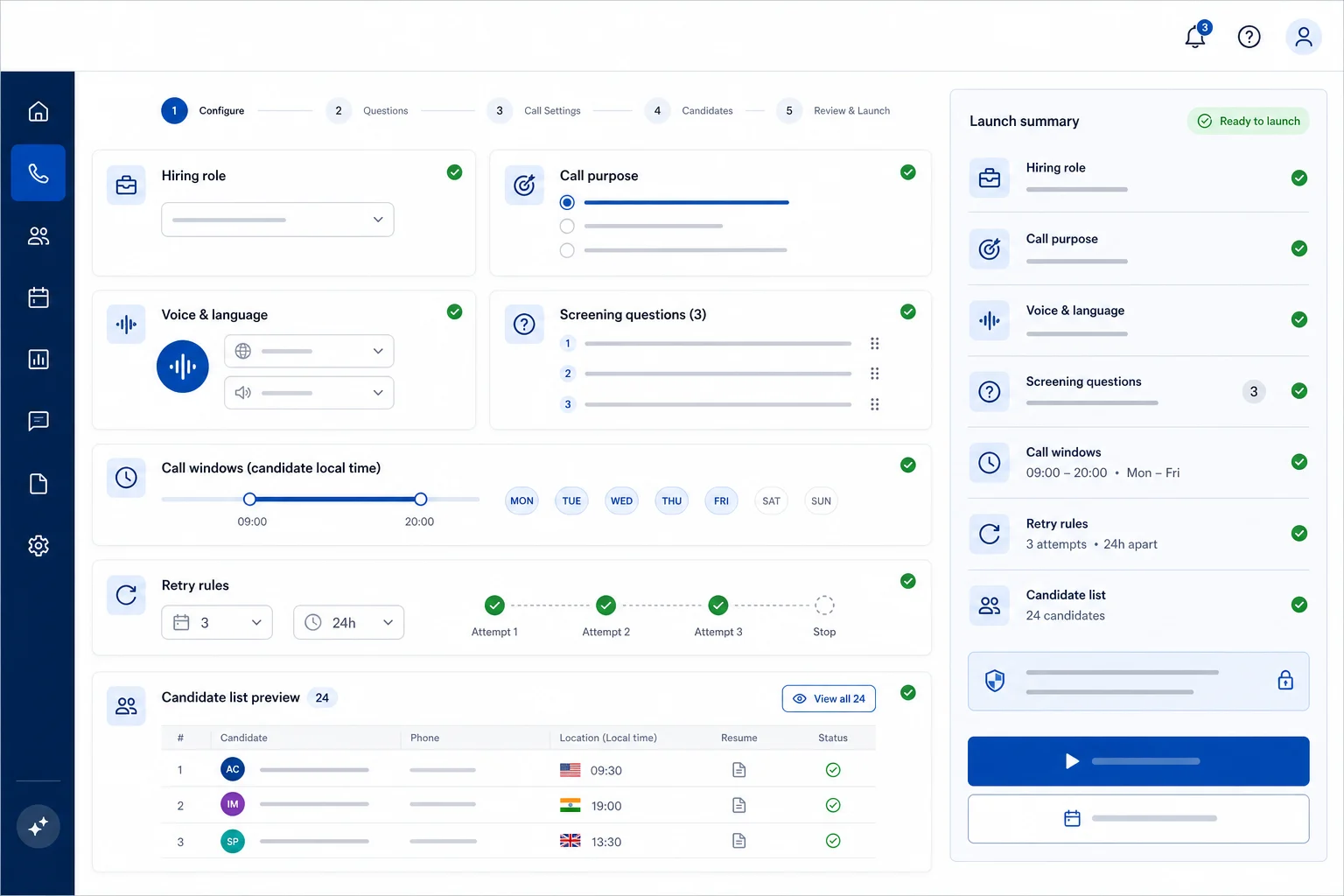
Task: Enable the SAT day chip
Action: pos(771,501)
